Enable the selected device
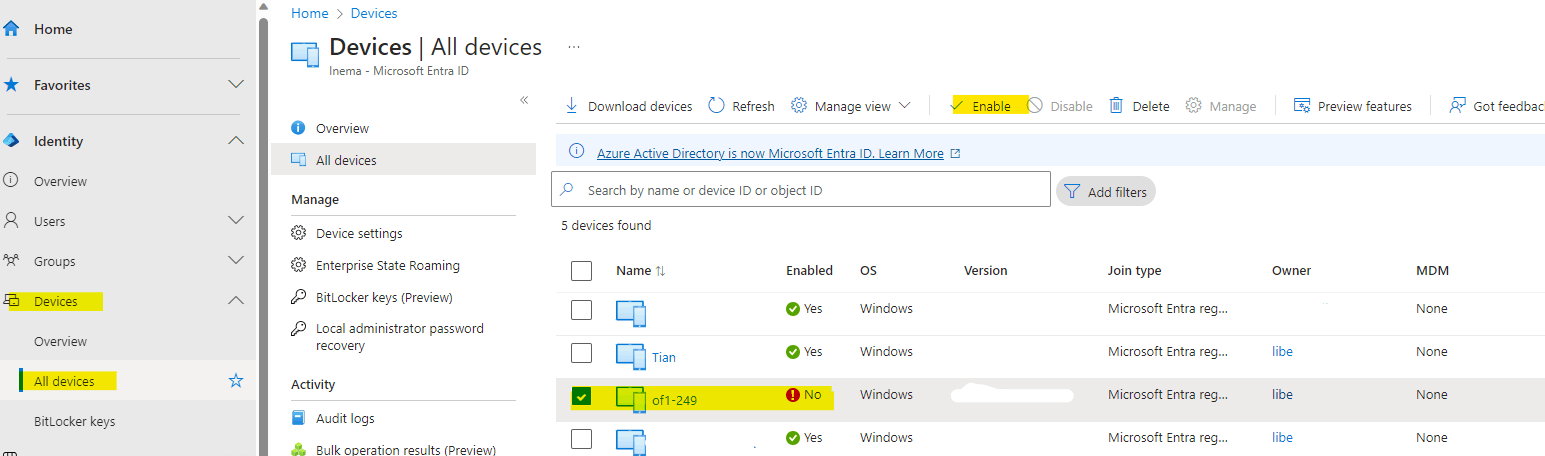The image size is (1545, 456). pyautogui.click(x=981, y=106)
